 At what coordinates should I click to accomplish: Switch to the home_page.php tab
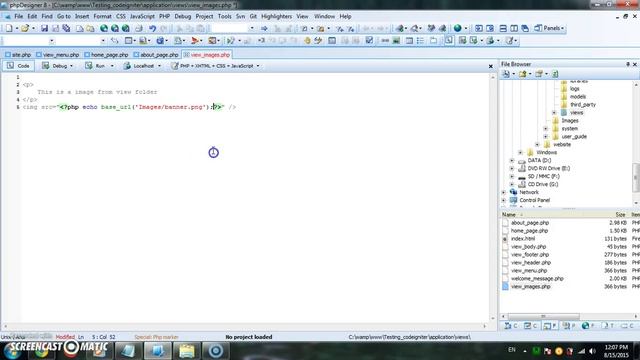point(106,55)
